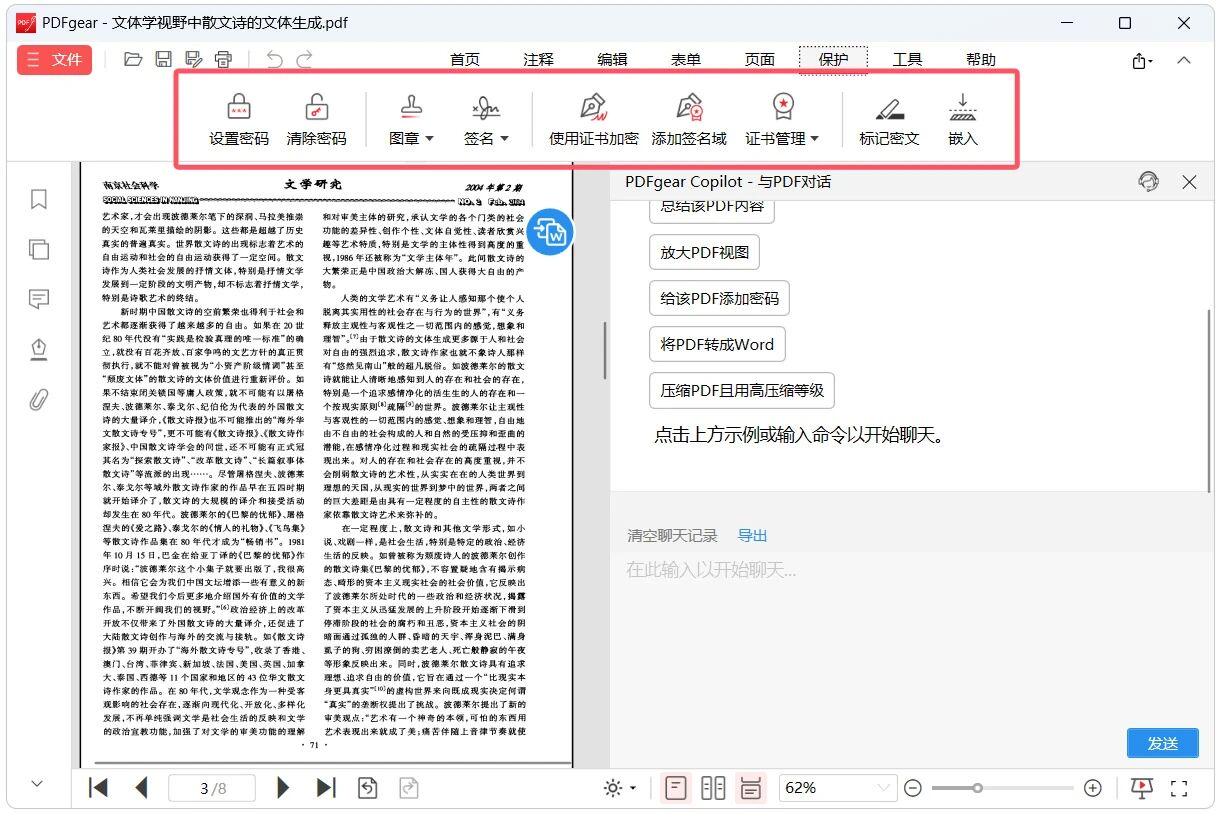The width and height of the screenshot is (1222, 817).
Task: Switch to the 注释 (annotation) tab
Action: pyautogui.click(x=538, y=60)
